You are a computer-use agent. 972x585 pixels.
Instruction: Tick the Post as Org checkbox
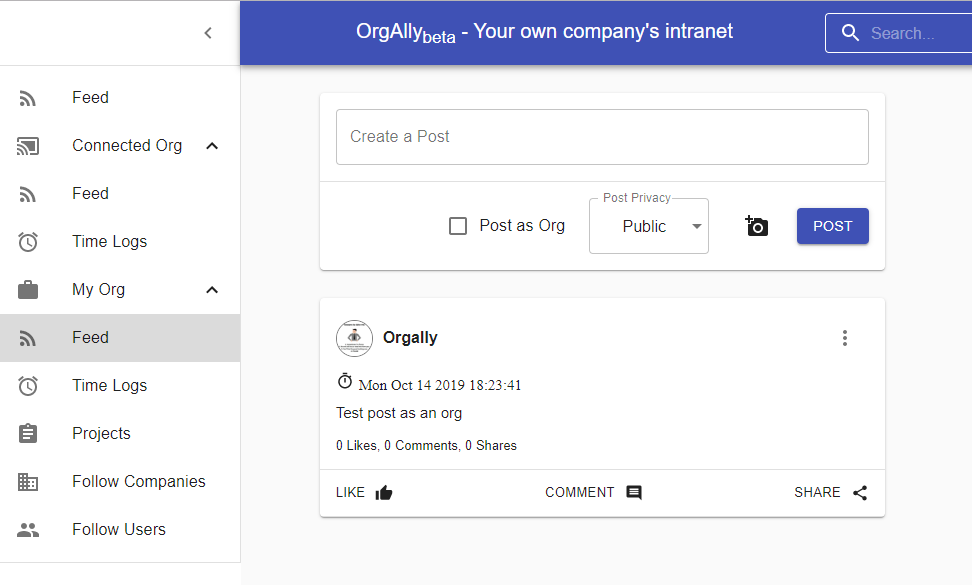click(458, 226)
